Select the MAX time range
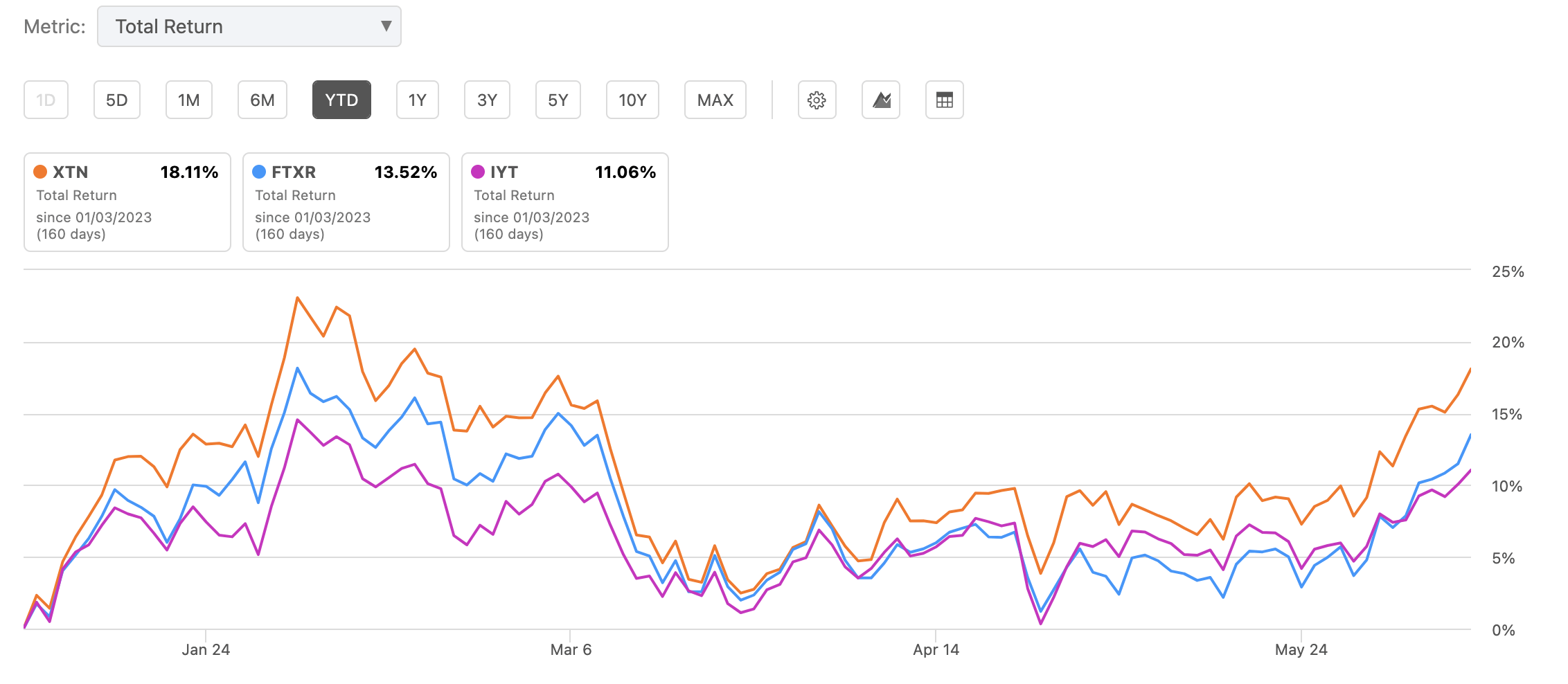Viewport: 1568px width, 684px height. coord(715,100)
